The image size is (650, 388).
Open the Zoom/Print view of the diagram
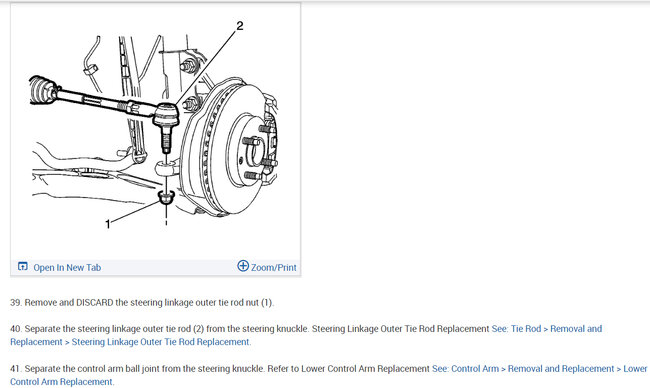274,268
